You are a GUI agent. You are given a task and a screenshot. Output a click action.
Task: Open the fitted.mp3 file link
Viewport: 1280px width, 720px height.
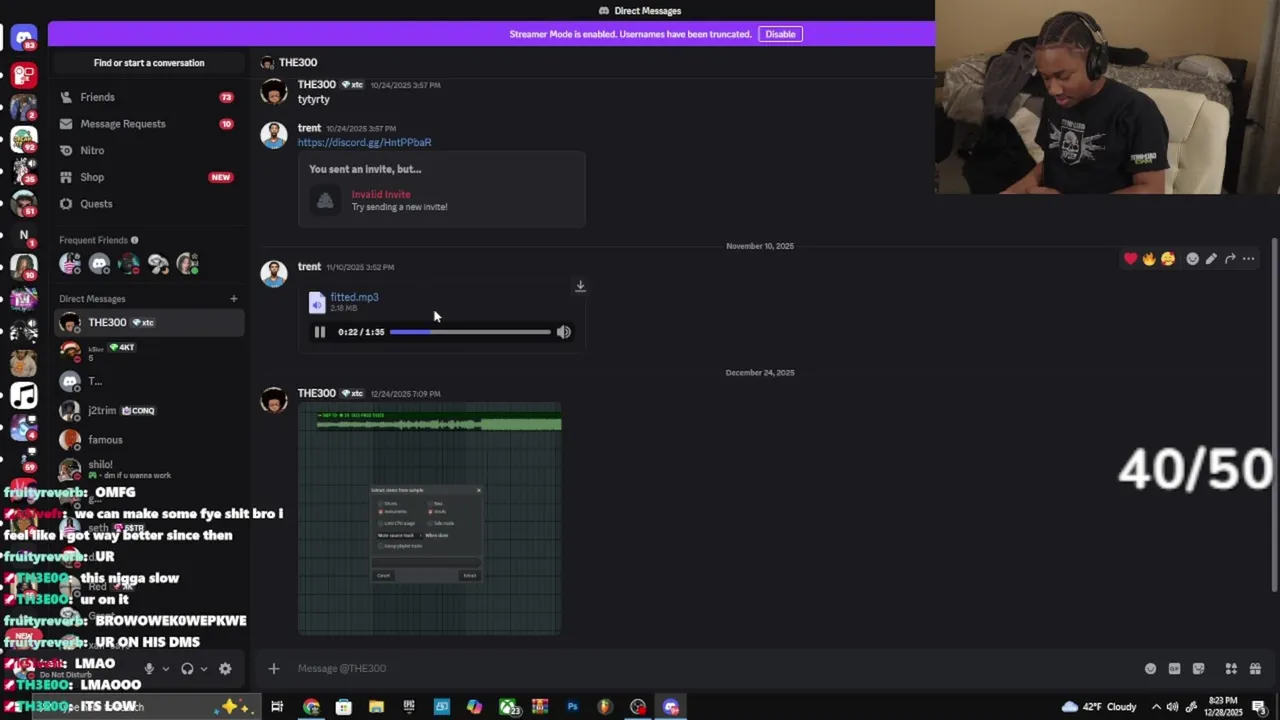pyautogui.click(x=354, y=297)
